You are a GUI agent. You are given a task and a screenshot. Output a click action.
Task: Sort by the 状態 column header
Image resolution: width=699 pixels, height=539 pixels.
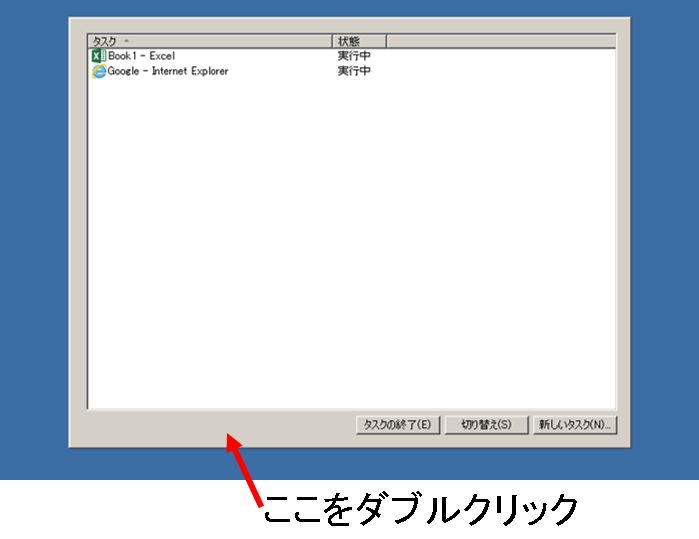[359, 41]
